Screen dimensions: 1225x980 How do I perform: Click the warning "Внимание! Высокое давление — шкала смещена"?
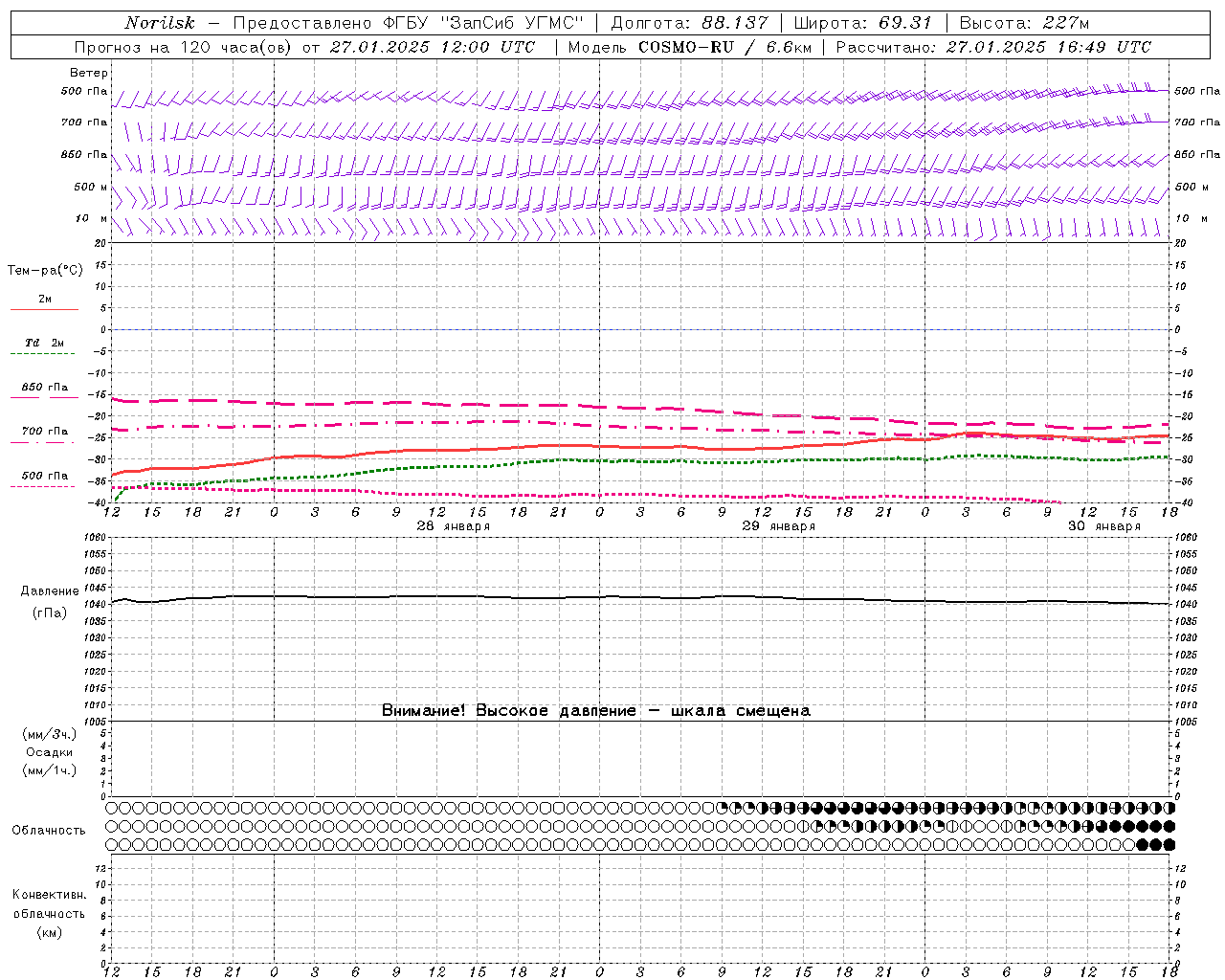[596, 710]
